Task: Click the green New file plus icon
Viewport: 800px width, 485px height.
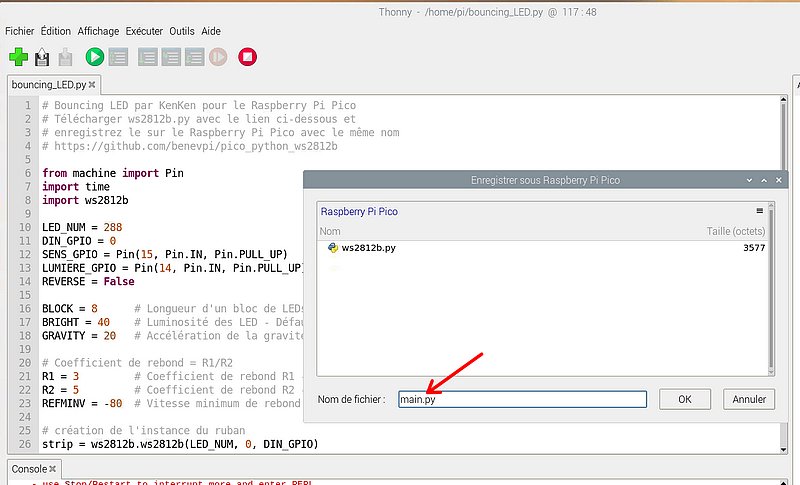Action: point(18,57)
